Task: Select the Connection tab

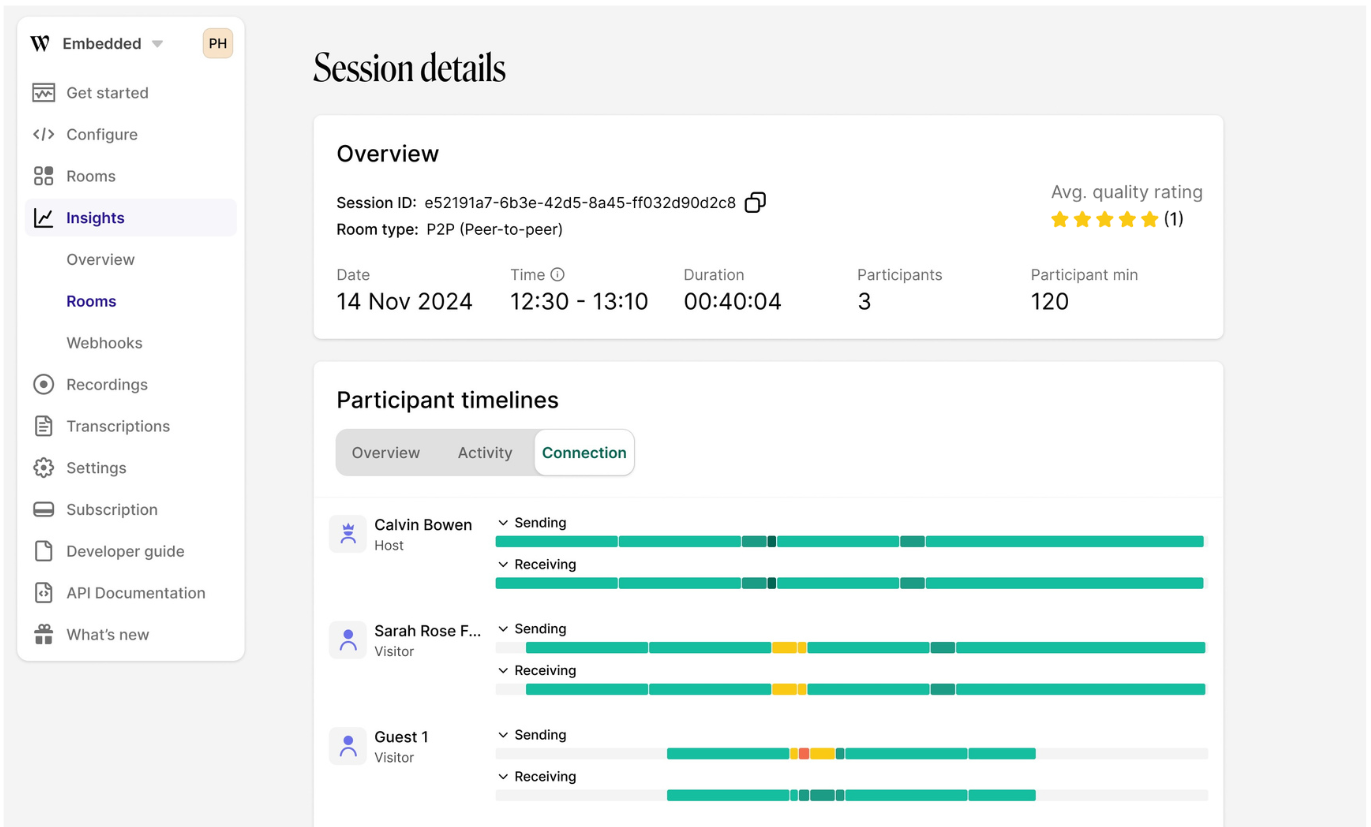Action: point(584,453)
